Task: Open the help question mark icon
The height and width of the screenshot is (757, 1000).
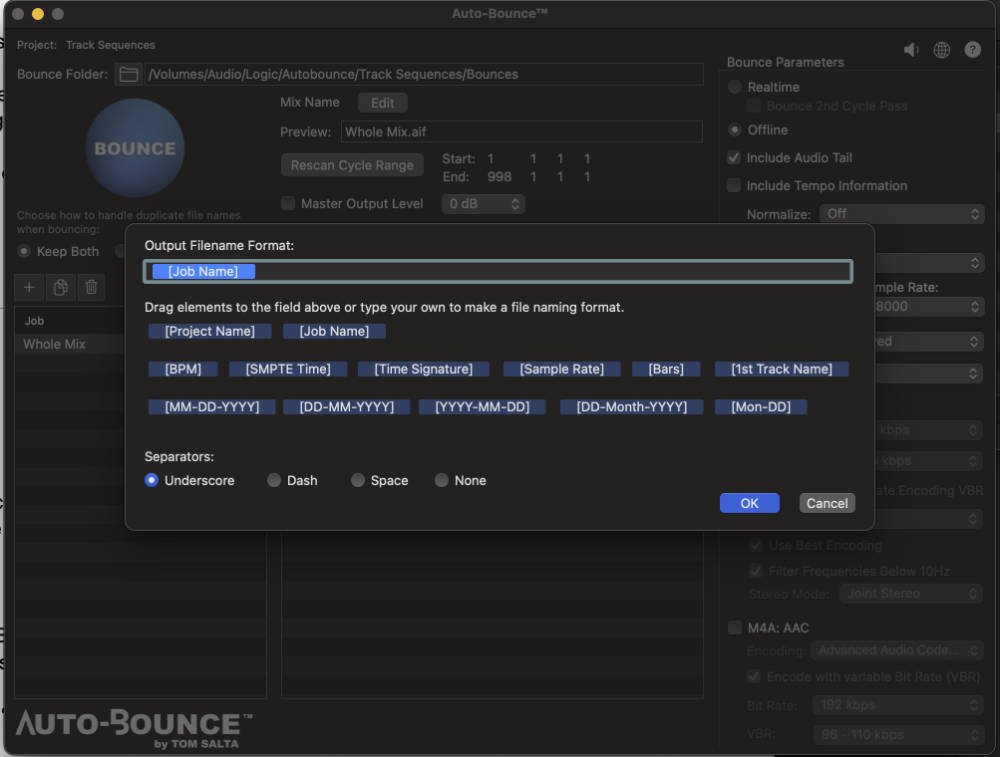Action: point(972,50)
